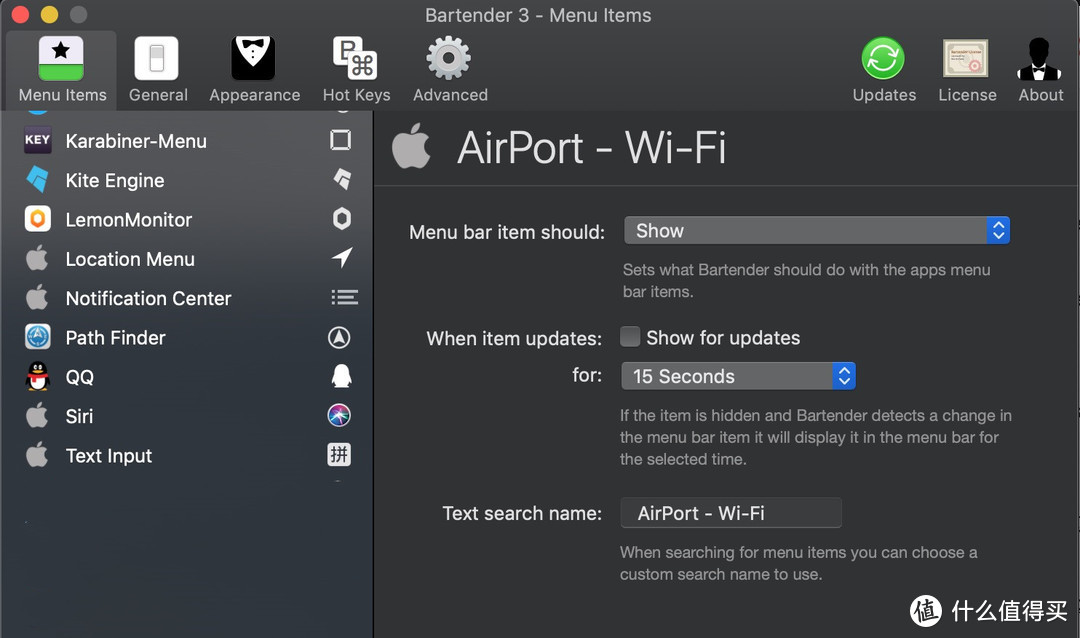
Task: Check for Updates in toolbar
Action: 884,70
